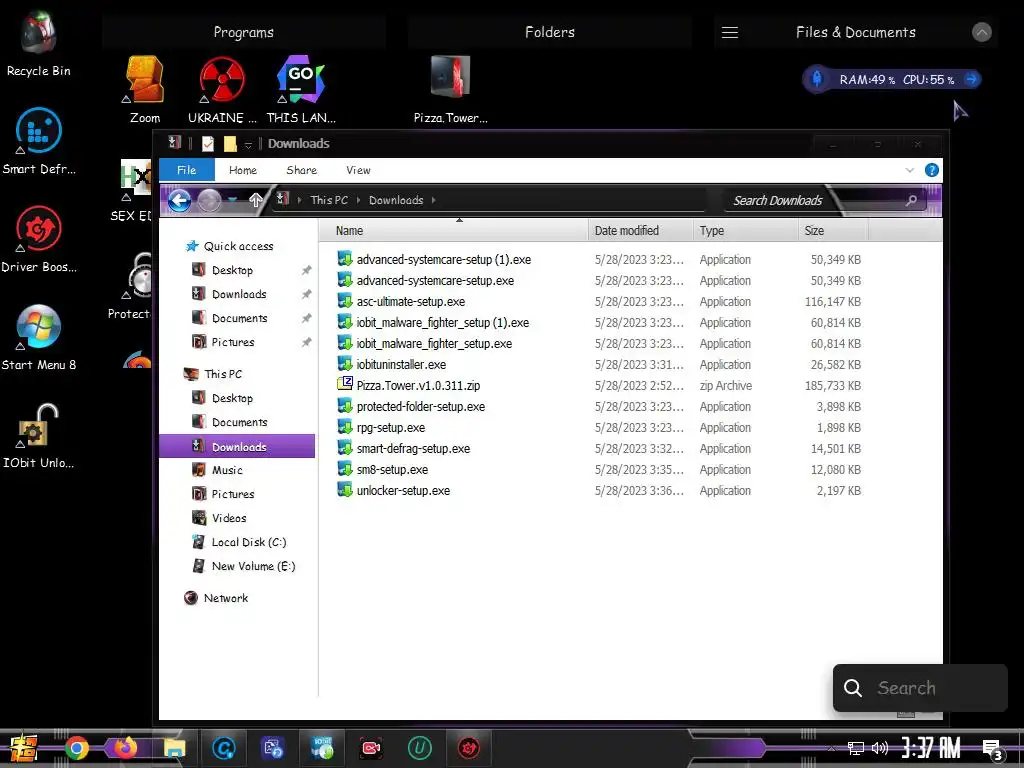Open the notifications action center icon

coord(993,750)
